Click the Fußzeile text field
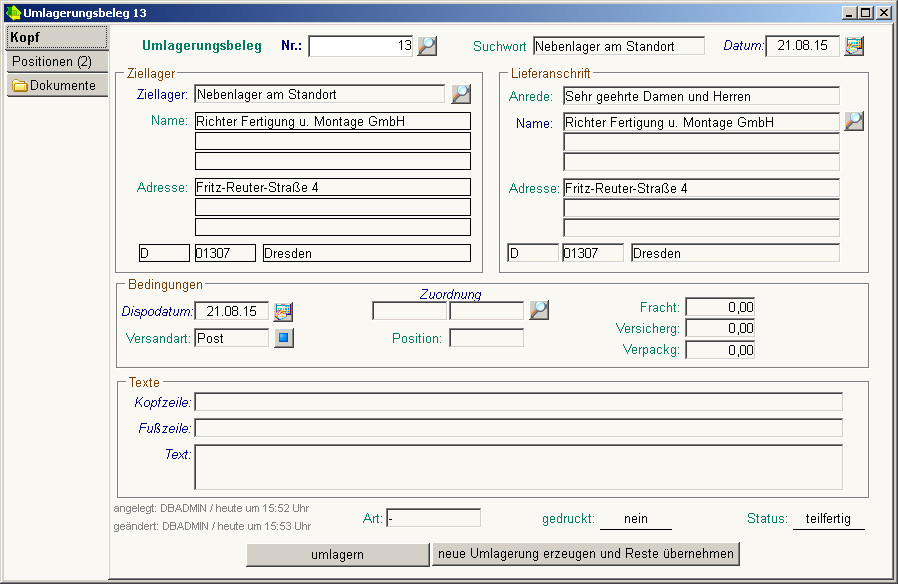This screenshot has height=584, width=898. (518, 428)
